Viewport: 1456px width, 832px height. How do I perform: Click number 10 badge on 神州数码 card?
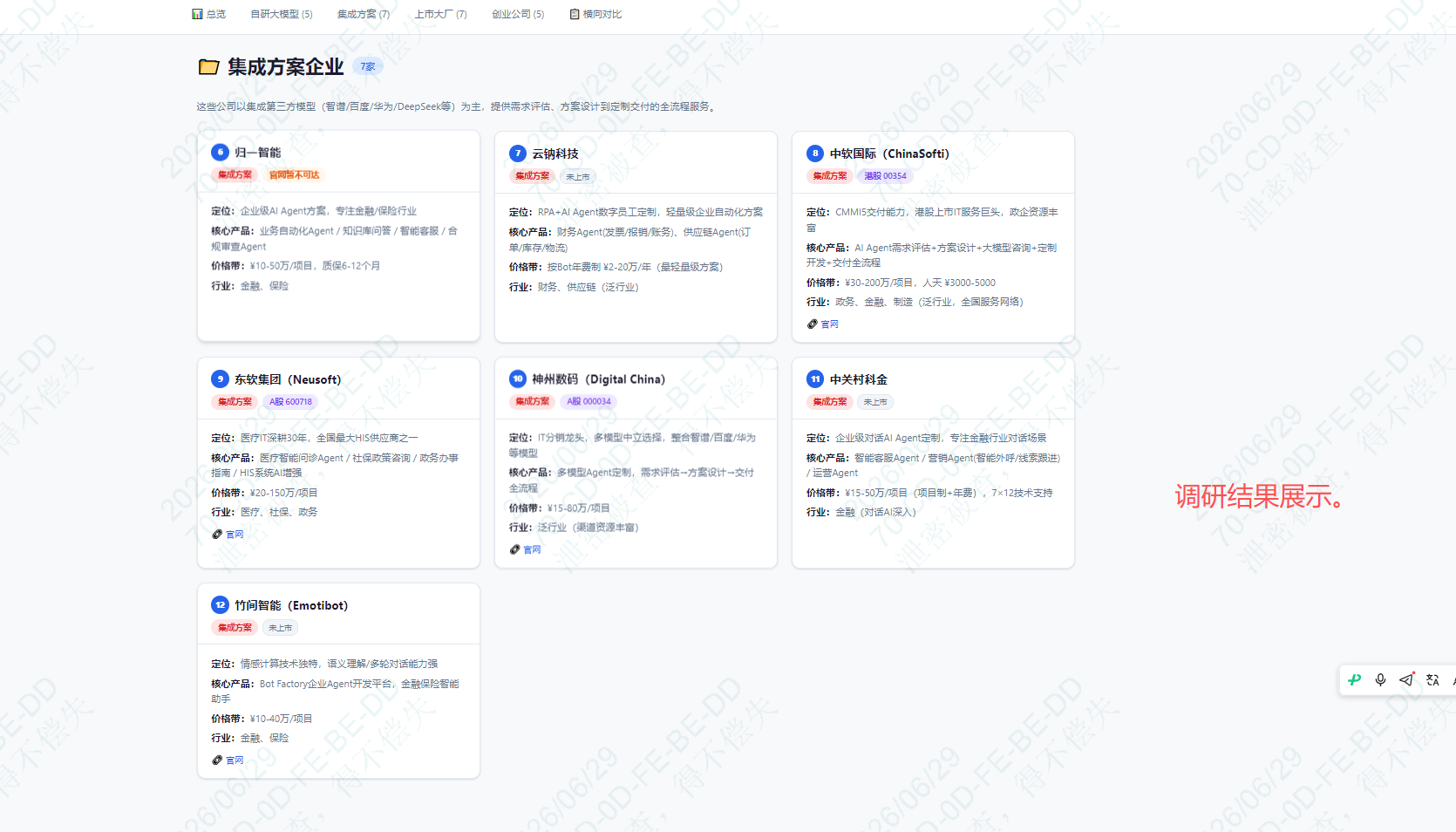coord(518,378)
